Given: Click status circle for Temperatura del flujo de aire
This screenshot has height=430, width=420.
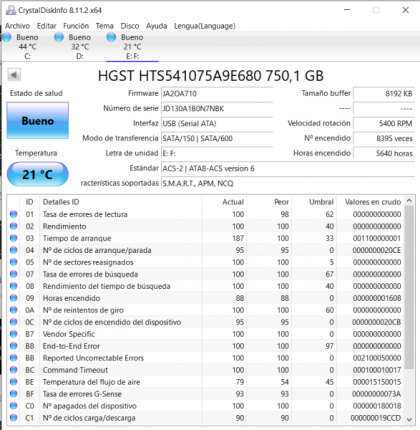Looking at the screenshot, I should point(14,382).
